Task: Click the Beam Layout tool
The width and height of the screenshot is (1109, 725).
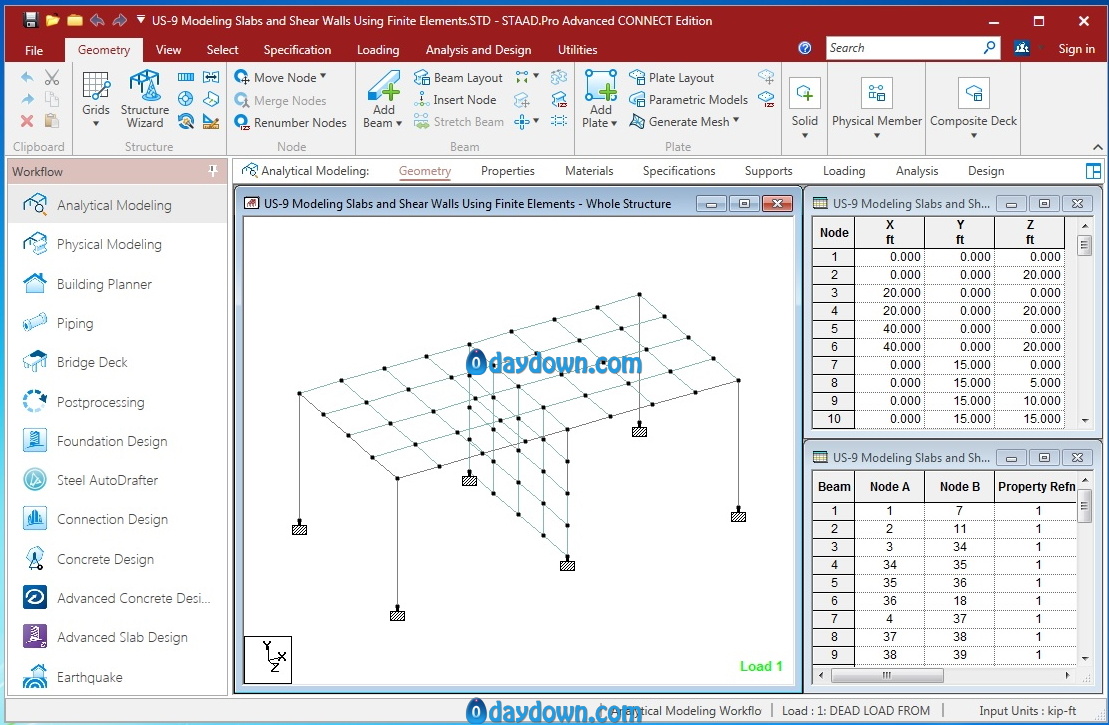Action: click(x=458, y=77)
